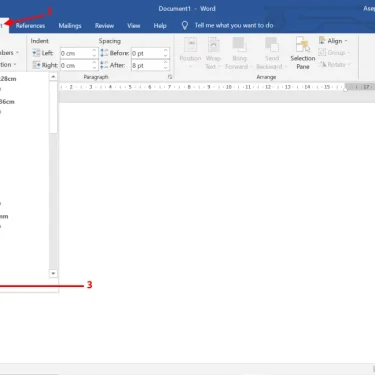Open the Selection Pane
Screen dimensions: 375x375
303,53
